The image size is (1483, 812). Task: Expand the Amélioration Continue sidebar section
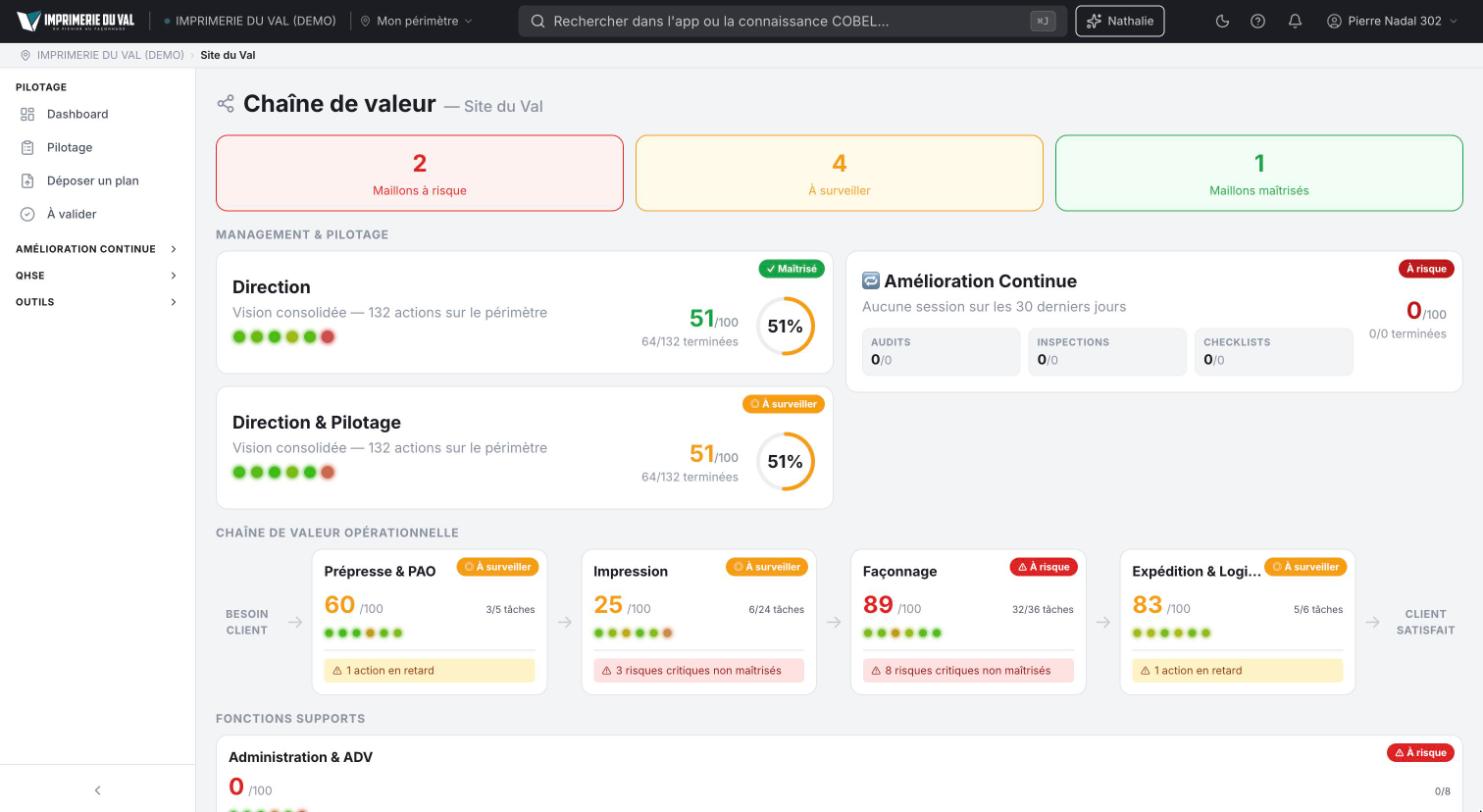pyautogui.click(x=97, y=249)
